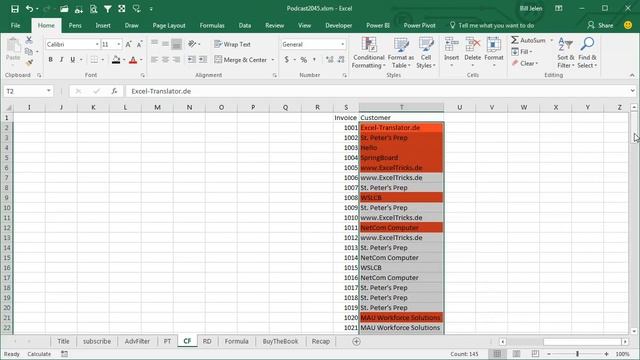
Task: Click Tell me what you want to do
Action: pyautogui.click(x=492, y=25)
